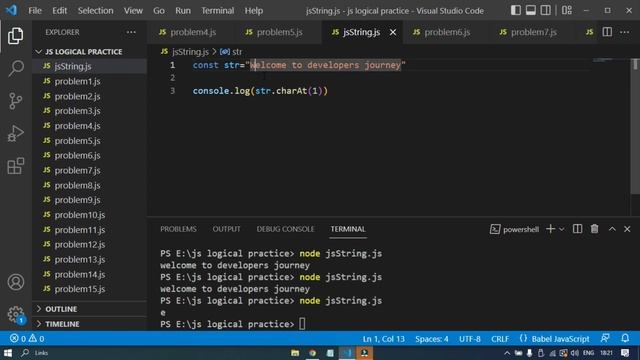Open the Source Control view
640x360 pixels.
(x=16, y=101)
